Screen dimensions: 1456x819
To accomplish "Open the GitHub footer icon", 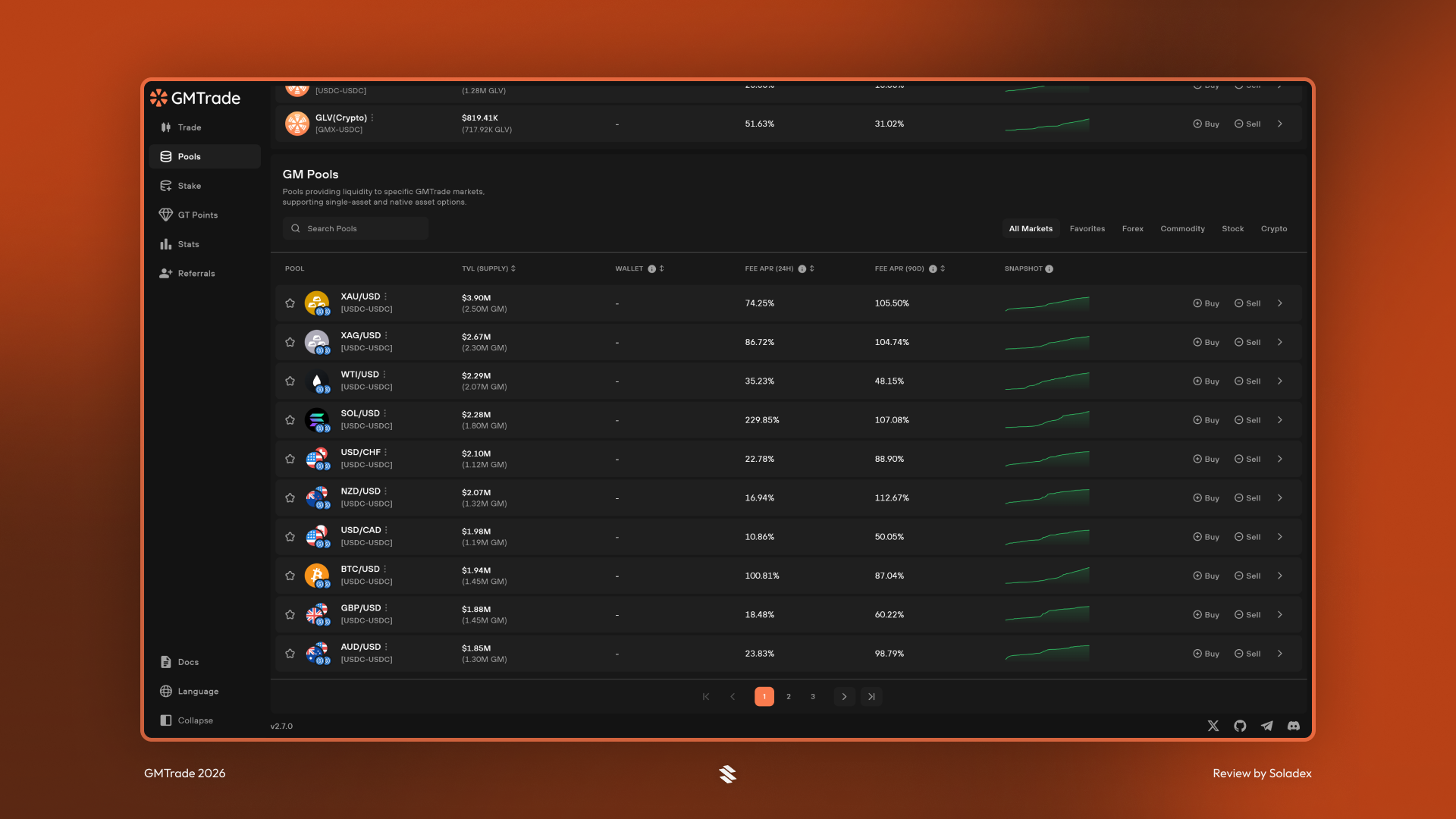I will click(1240, 726).
